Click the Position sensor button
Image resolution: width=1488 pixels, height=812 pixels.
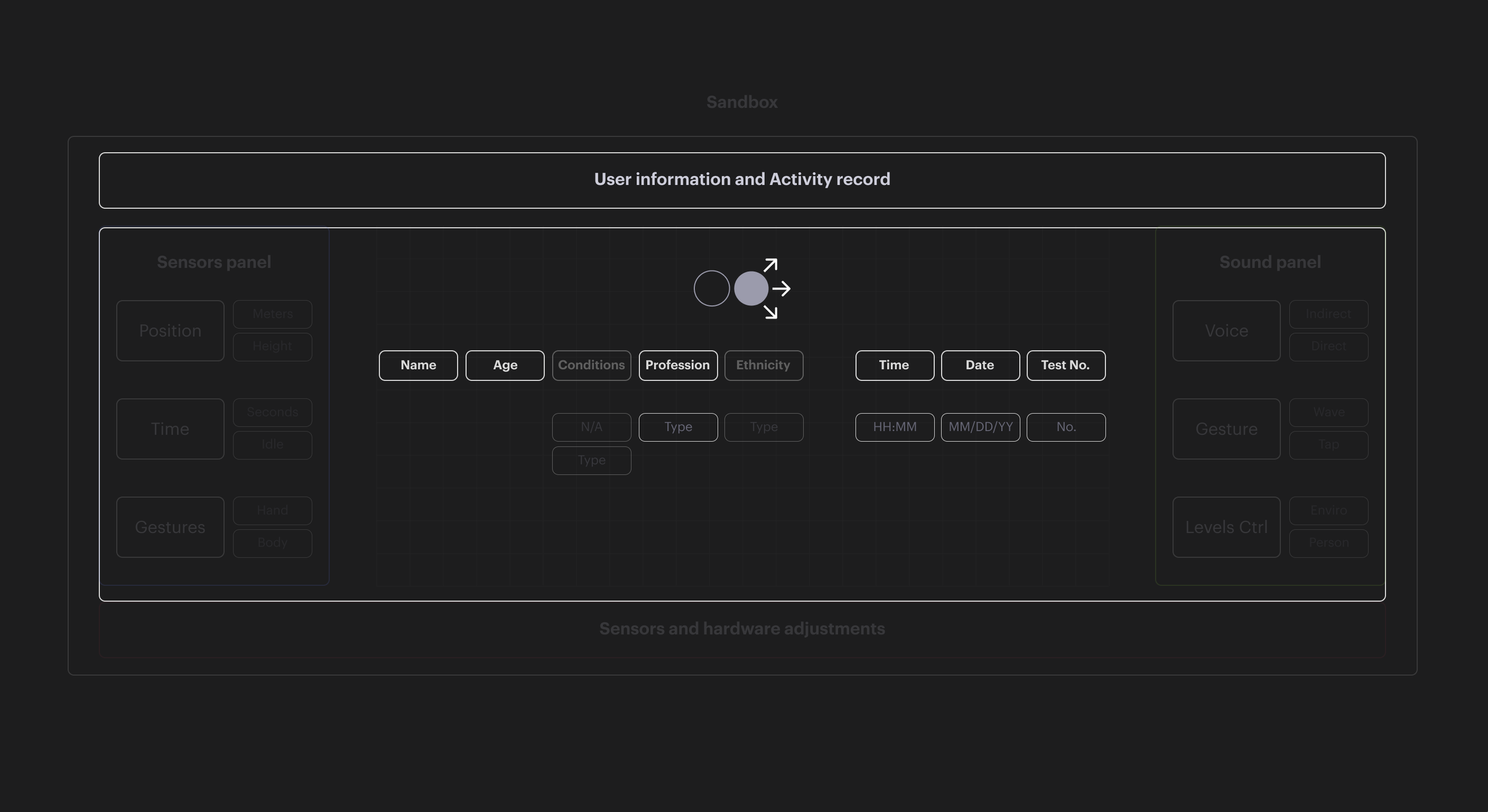point(170,331)
